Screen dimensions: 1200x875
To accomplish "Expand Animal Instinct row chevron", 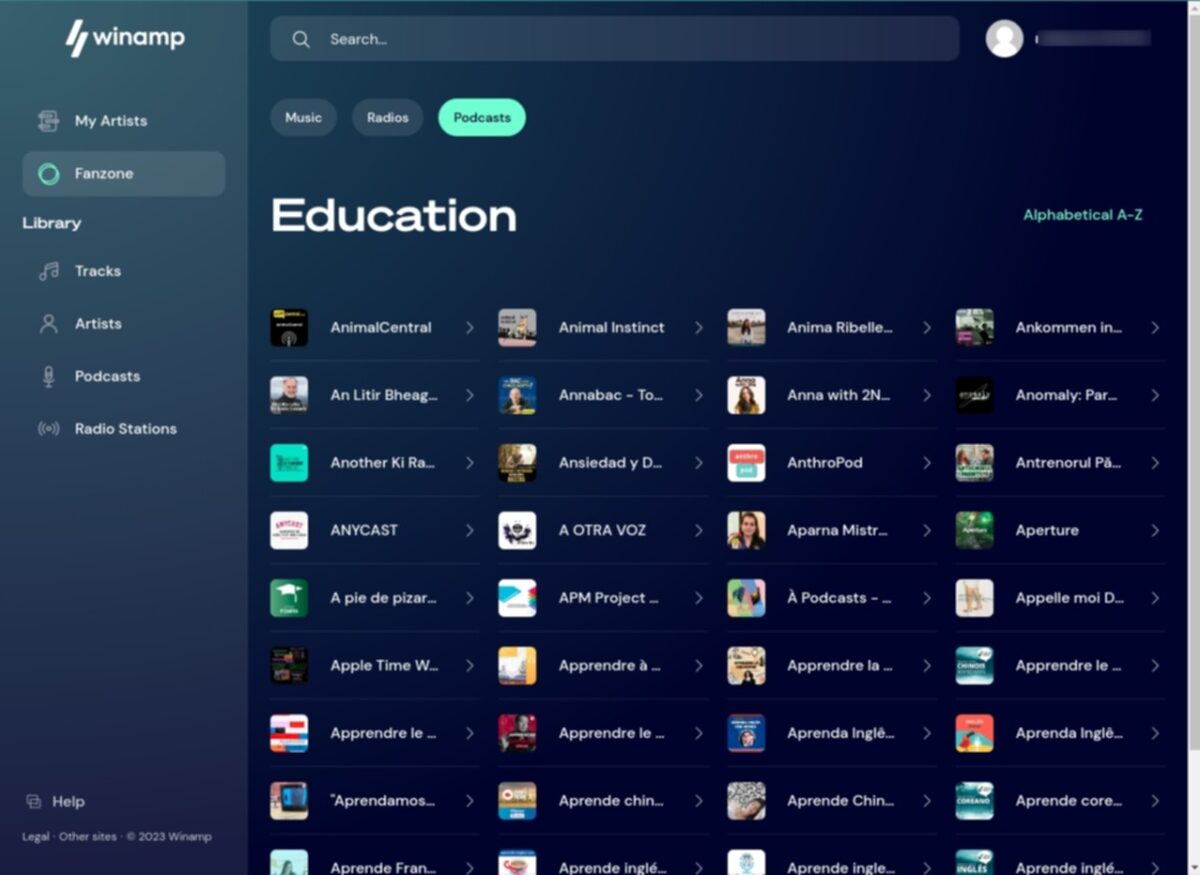I will (698, 328).
